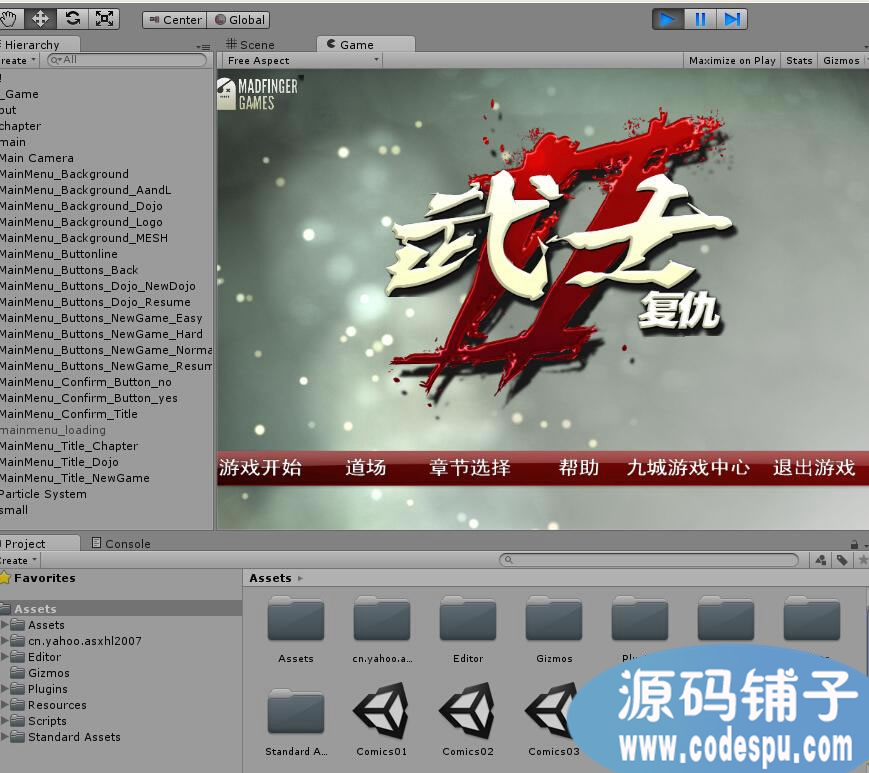Open the Console tab
This screenshot has width=869, height=773.
point(121,544)
